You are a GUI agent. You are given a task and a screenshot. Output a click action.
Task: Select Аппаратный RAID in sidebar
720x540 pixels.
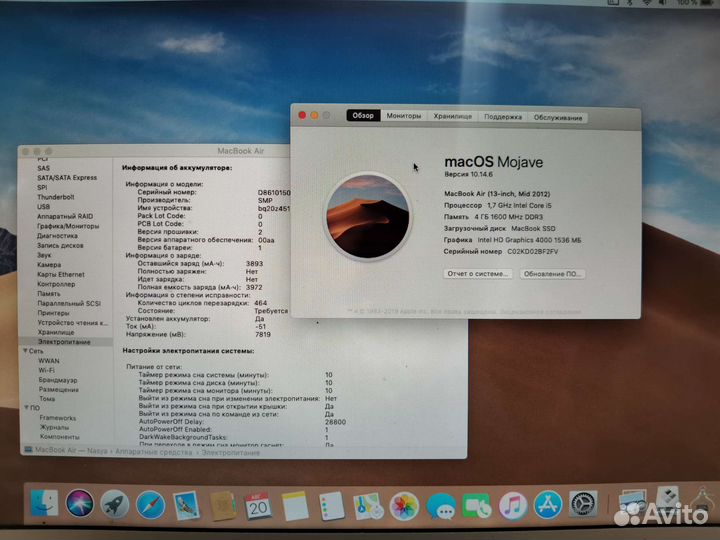pos(65,216)
